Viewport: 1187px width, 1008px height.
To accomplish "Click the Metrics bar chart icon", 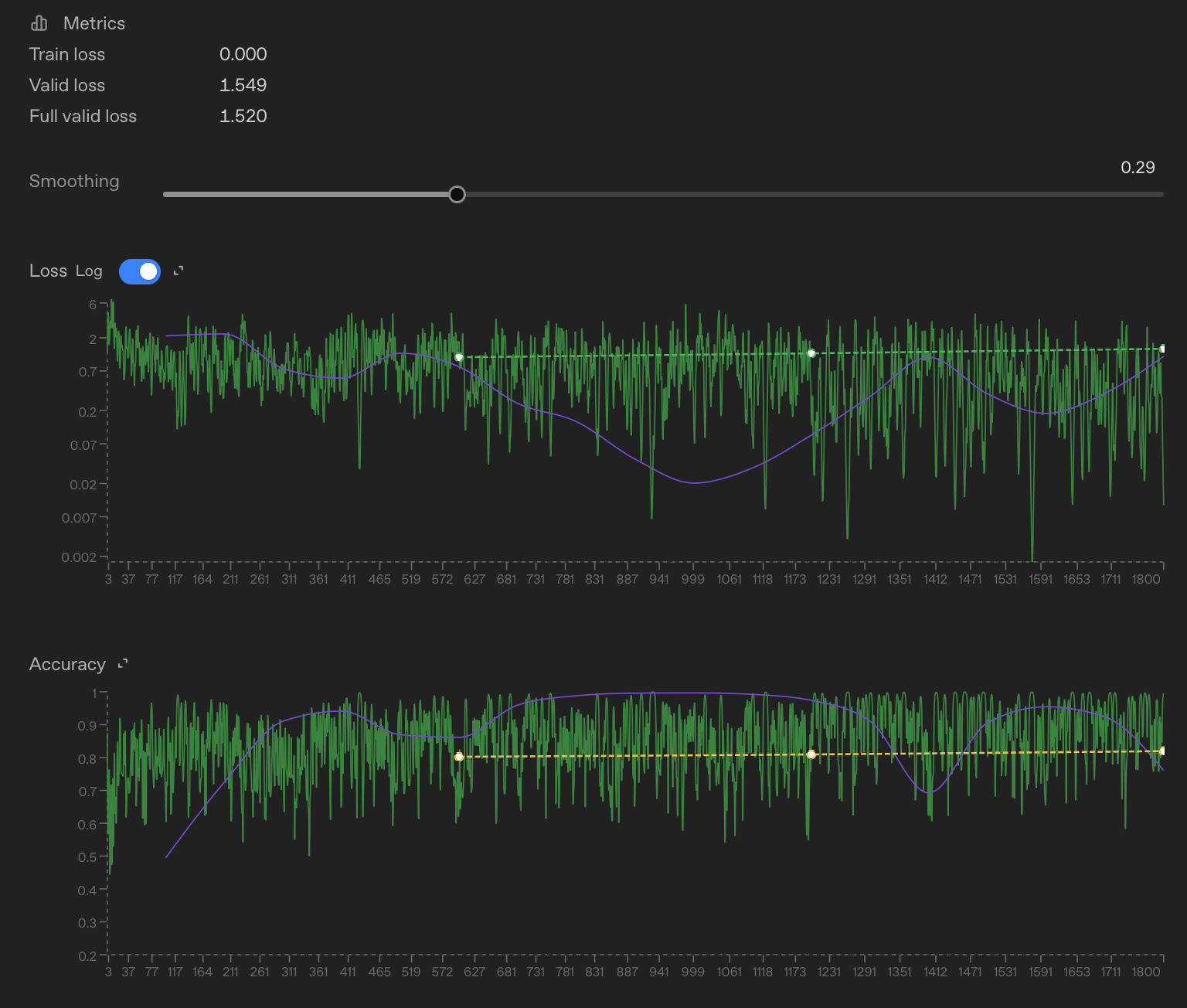I will coord(39,23).
